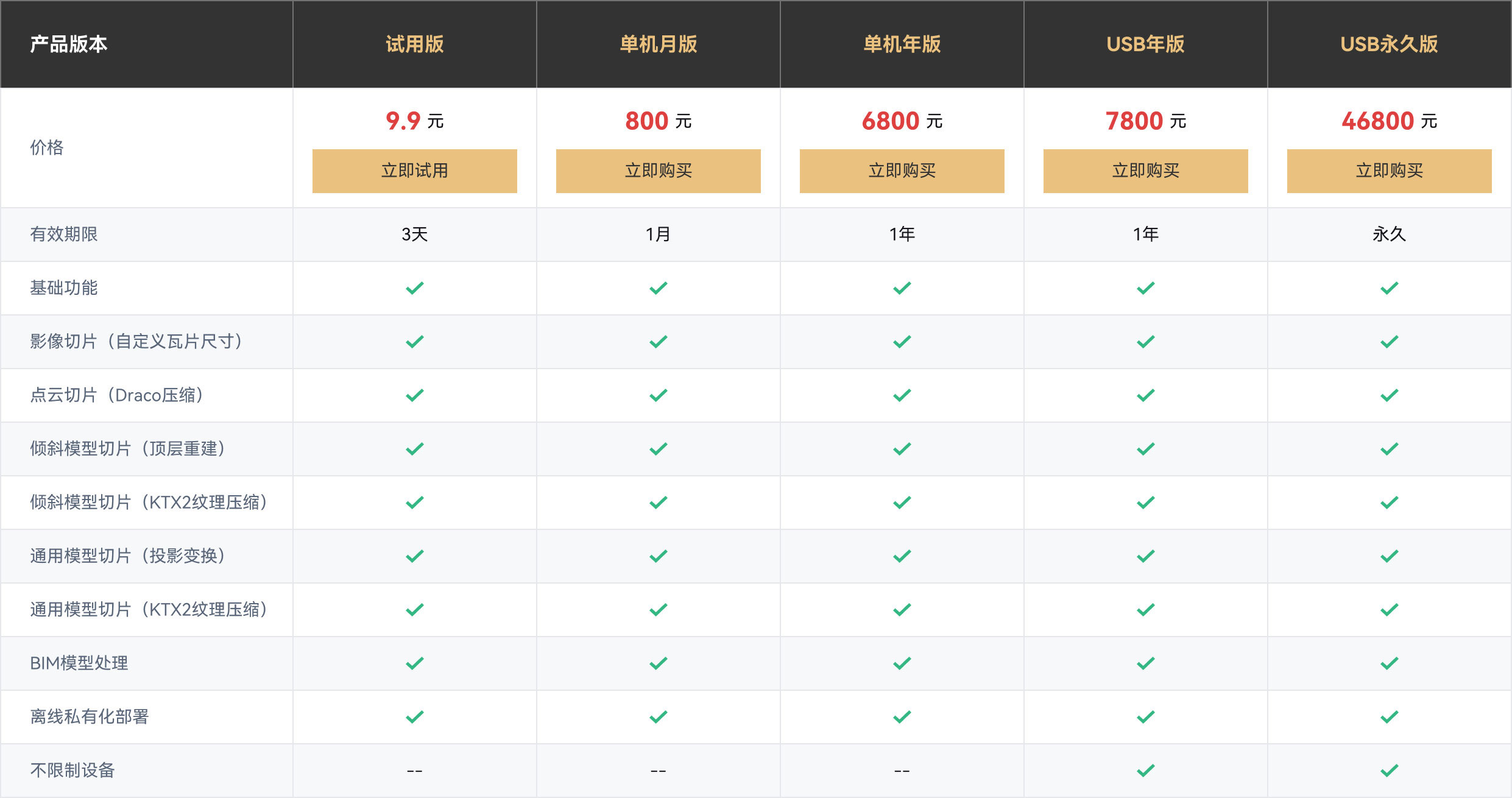The height and width of the screenshot is (798, 1512).
Task: Click the 永久 validity cell
Action: (x=1389, y=235)
